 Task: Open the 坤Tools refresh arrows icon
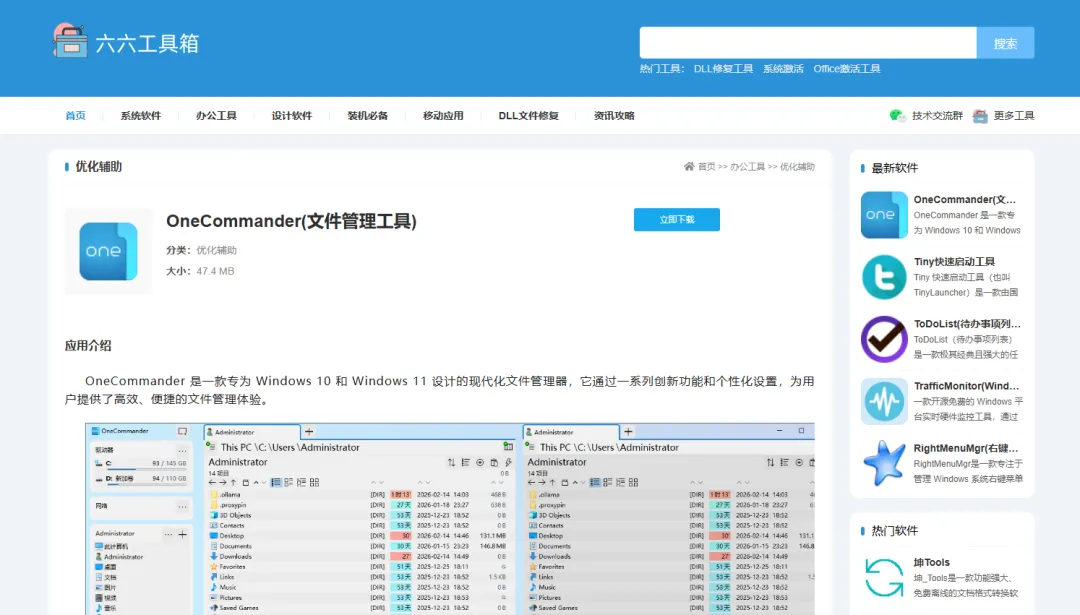884,577
